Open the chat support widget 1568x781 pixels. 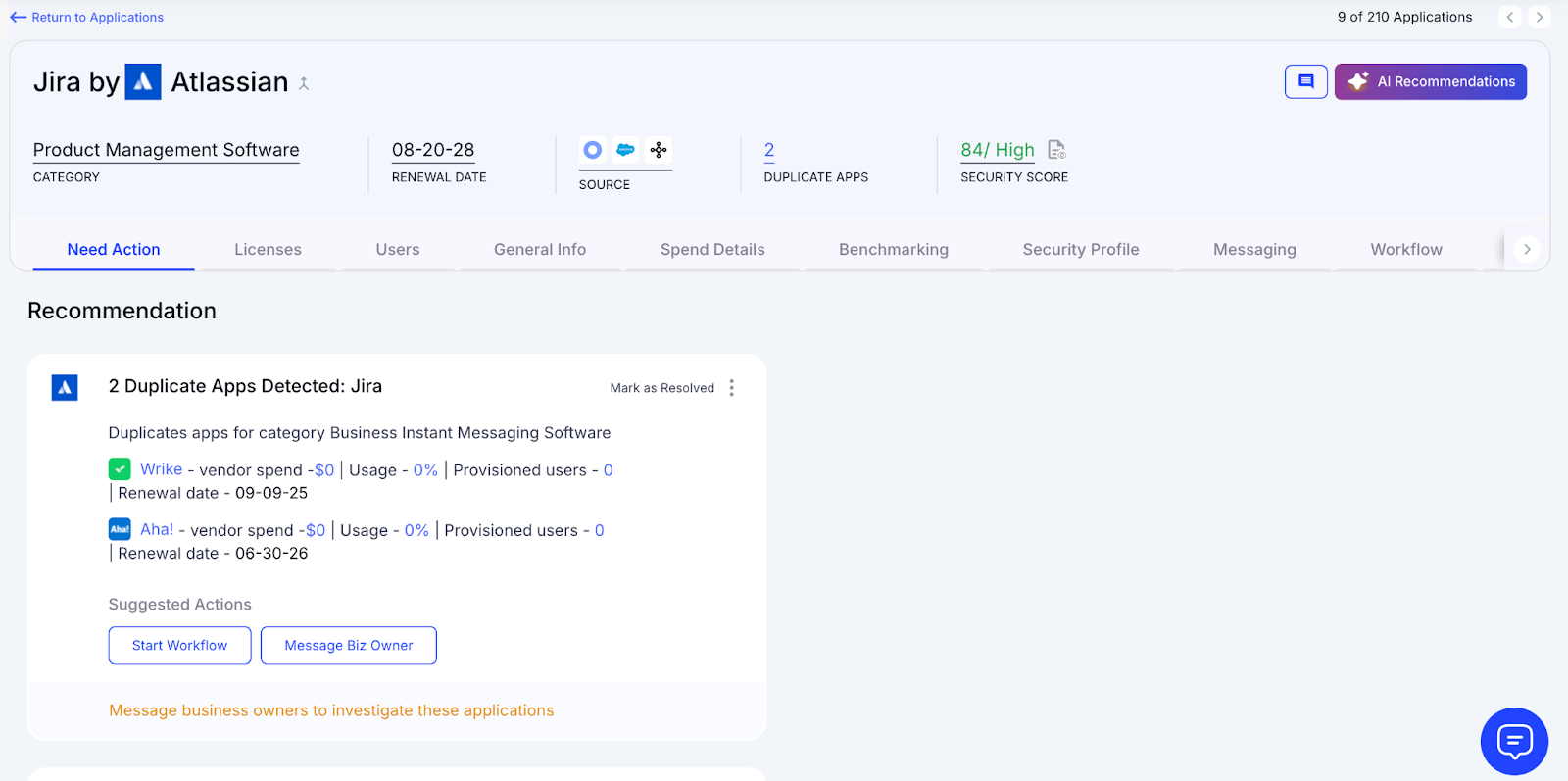pos(1514,741)
